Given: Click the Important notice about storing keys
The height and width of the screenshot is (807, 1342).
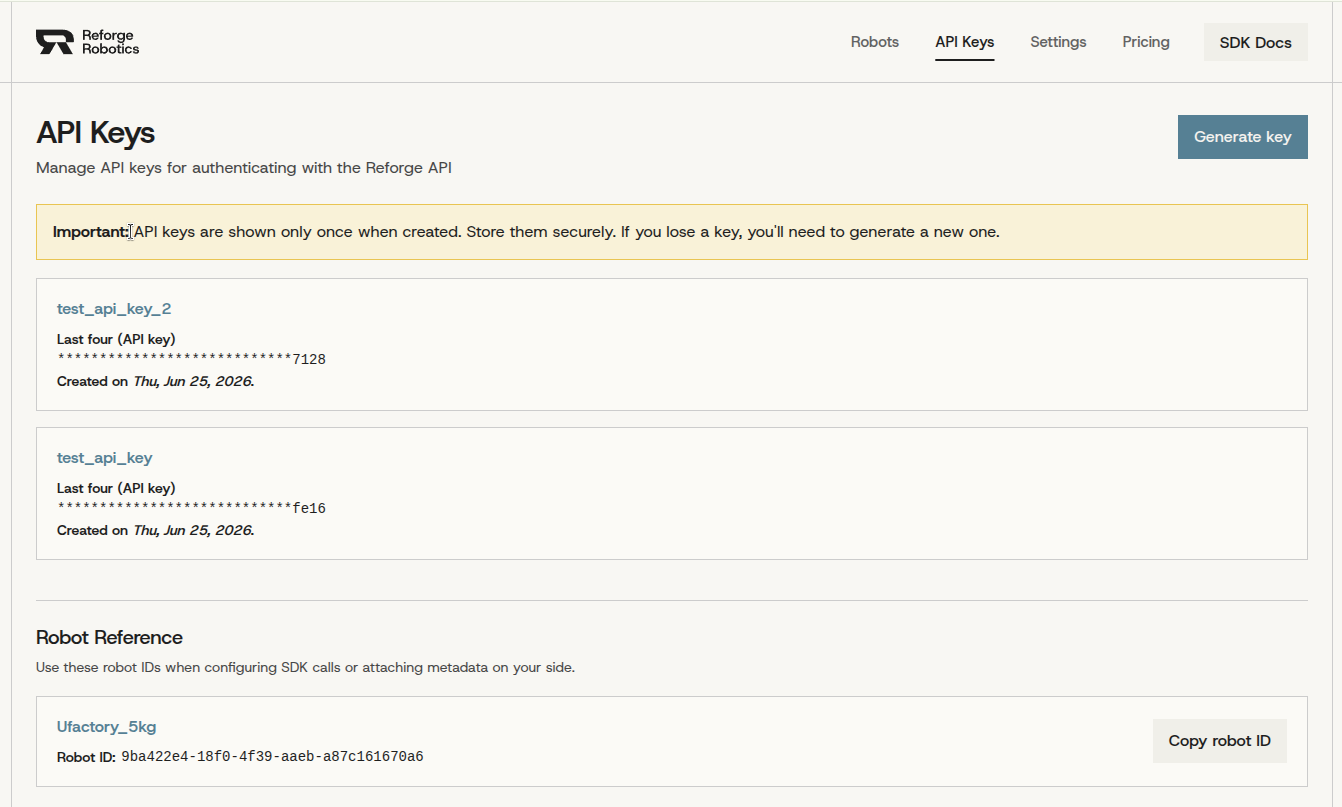Looking at the screenshot, I should [672, 232].
